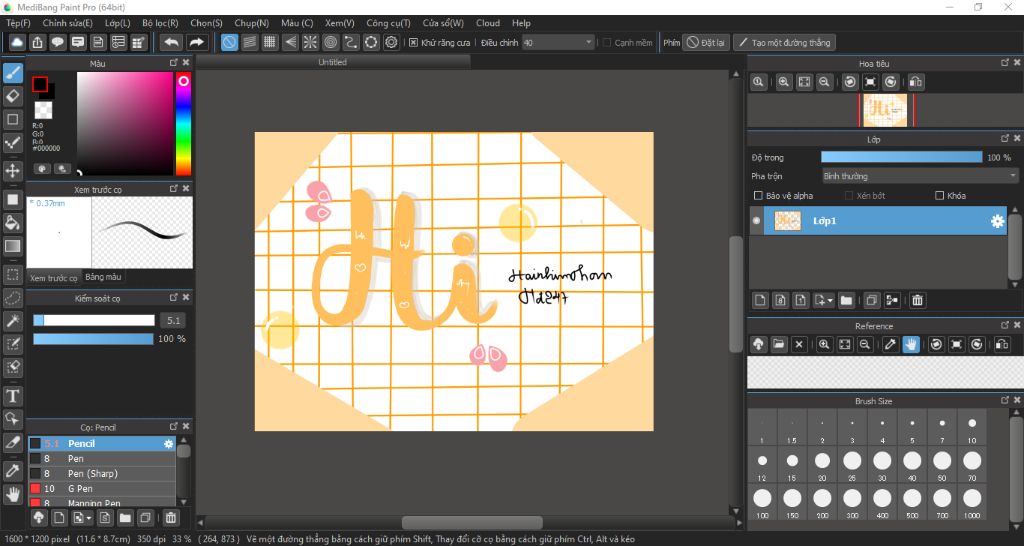Click the Undo arrow in toolbar
The width and height of the screenshot is (1024, 546).
click(x=171, y=42)
